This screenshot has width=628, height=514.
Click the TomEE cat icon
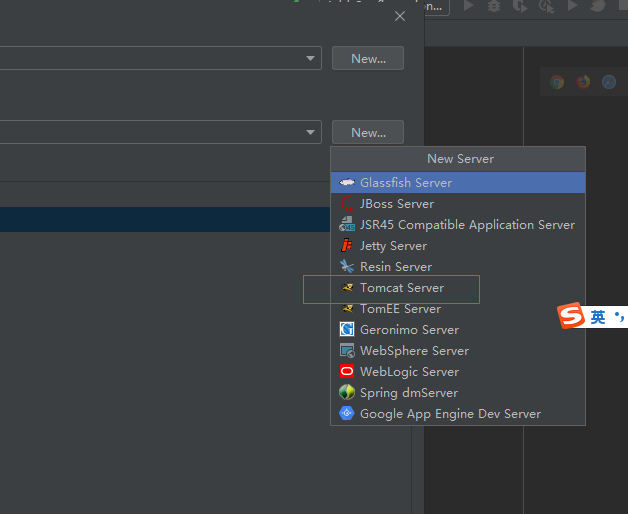pos(347,308)
